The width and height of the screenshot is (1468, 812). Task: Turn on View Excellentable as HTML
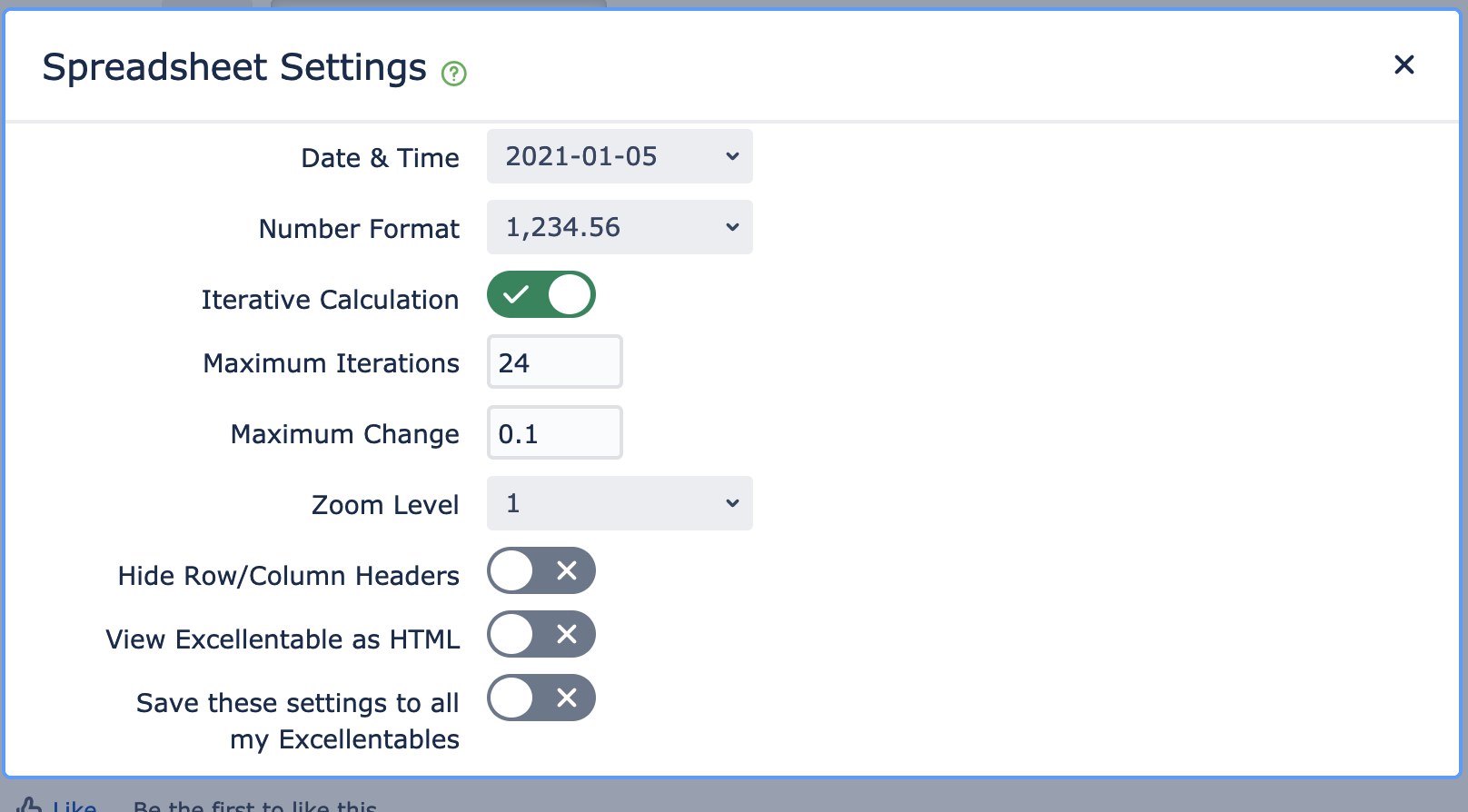541,634
